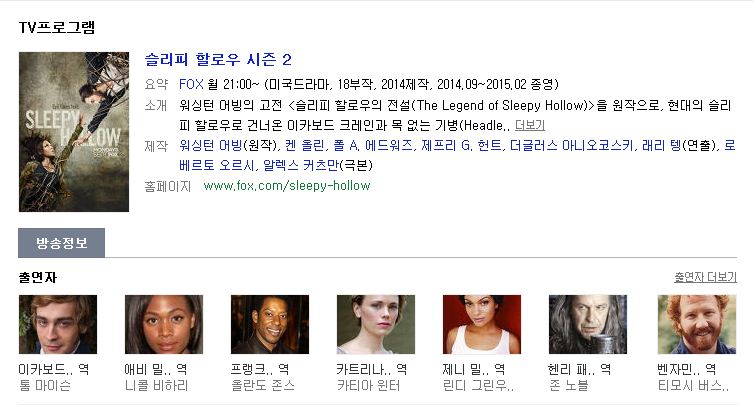Visit www.fox.com/sleepy-hollow homepage link
The height and width of the screenshot is (407, 753).
coord(287,186)
